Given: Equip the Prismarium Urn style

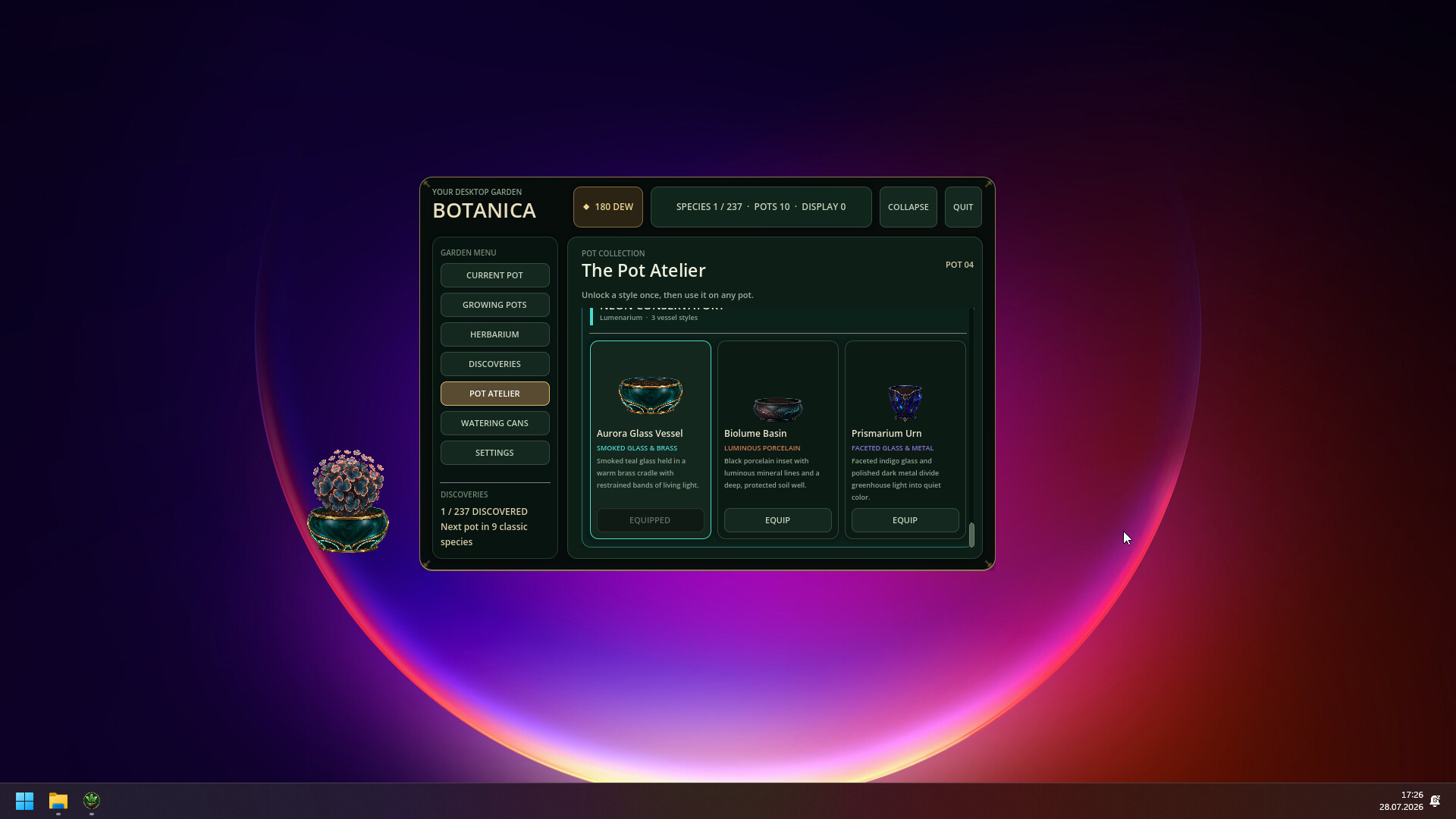Looking at the screenshot, I should click(x=905, y=520).
